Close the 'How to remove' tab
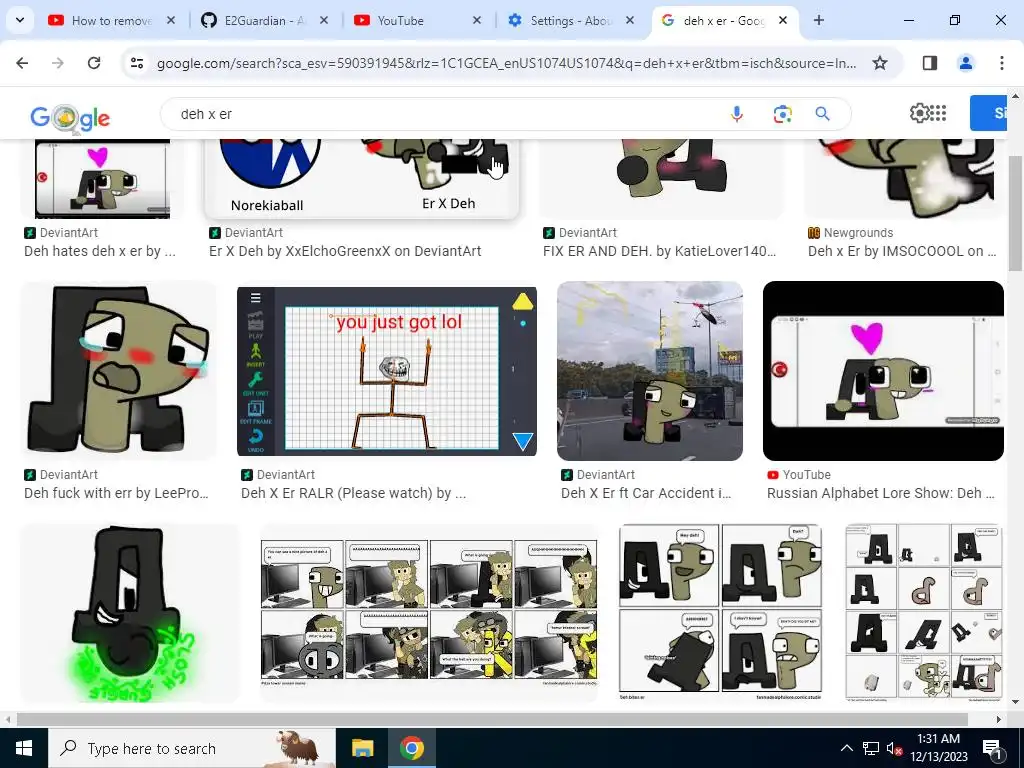 point(171,20)
